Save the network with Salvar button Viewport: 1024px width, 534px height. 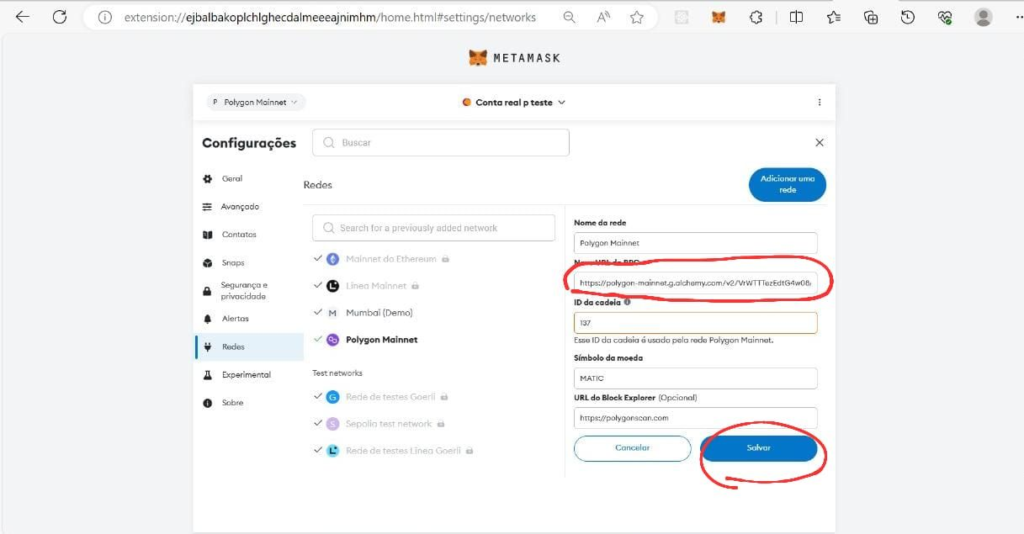click(758, 448)
